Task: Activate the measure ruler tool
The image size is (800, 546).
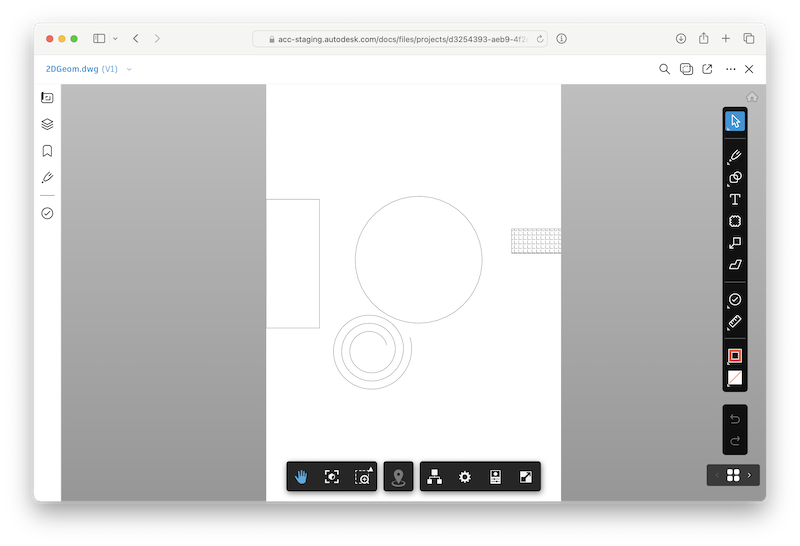Action: [735, 323]
